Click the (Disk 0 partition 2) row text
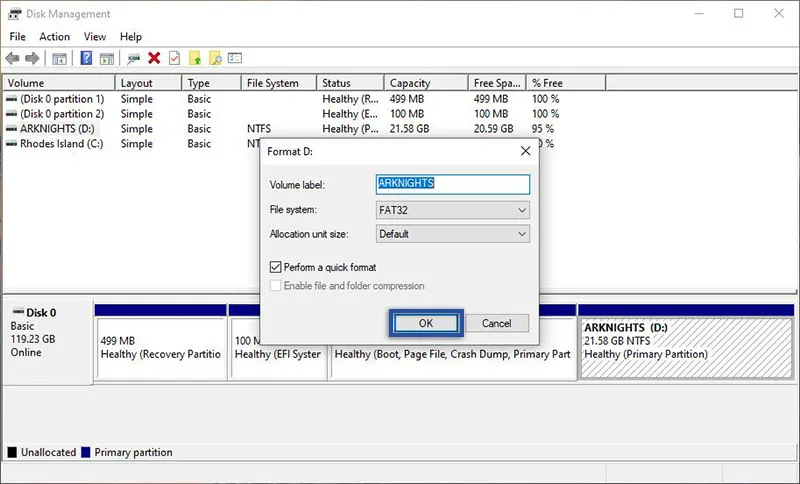 coord(62,114)
